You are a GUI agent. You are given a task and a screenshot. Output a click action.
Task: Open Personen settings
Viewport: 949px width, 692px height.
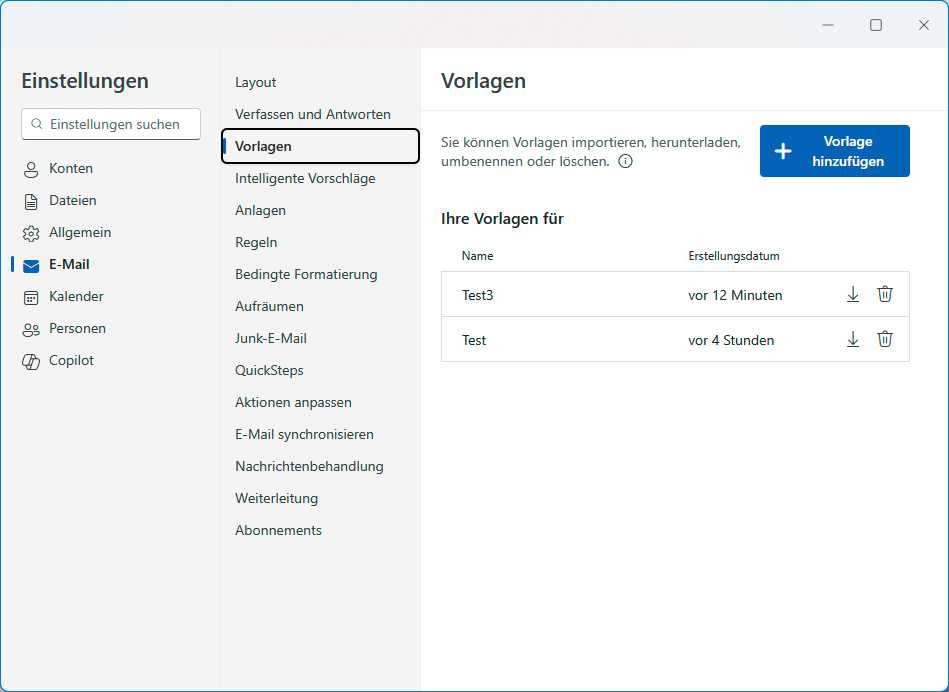coord(77,329)
